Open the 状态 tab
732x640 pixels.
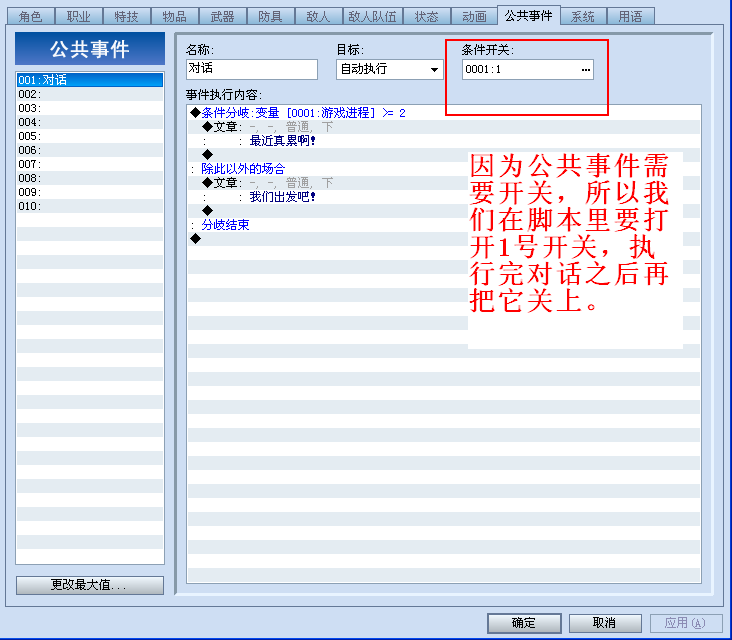pyautogui.click(x=427, y=16)
